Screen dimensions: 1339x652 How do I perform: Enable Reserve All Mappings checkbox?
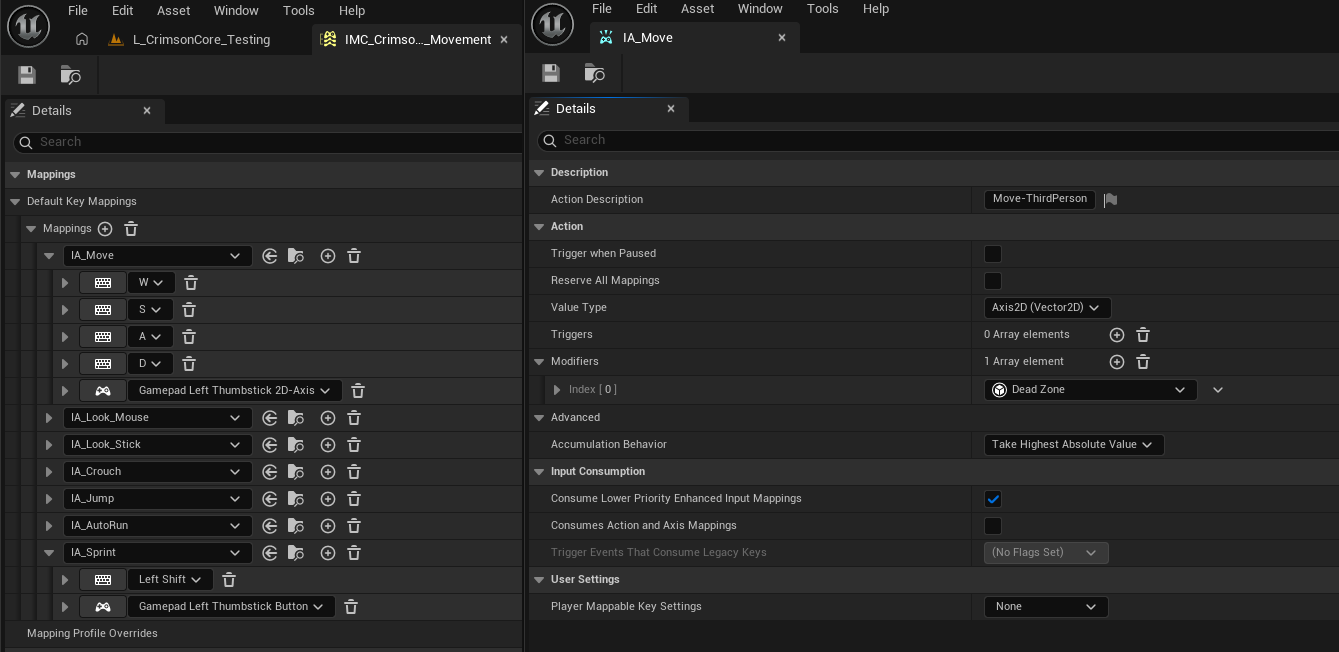tap(993, 281)
